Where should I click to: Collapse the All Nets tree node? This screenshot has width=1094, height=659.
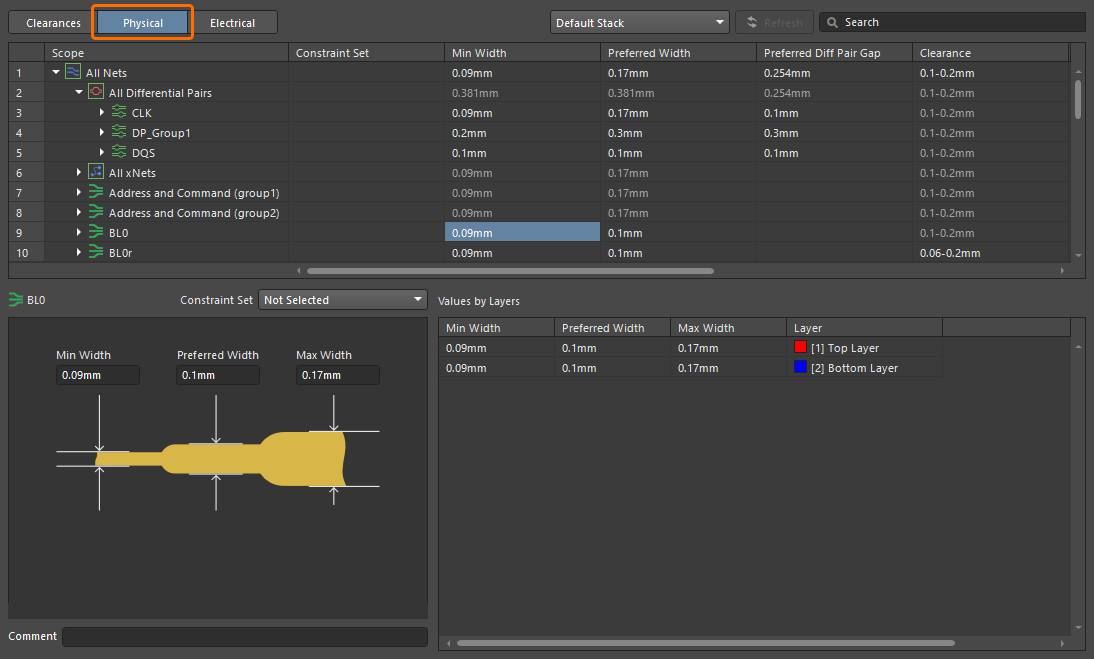[56, 73]
